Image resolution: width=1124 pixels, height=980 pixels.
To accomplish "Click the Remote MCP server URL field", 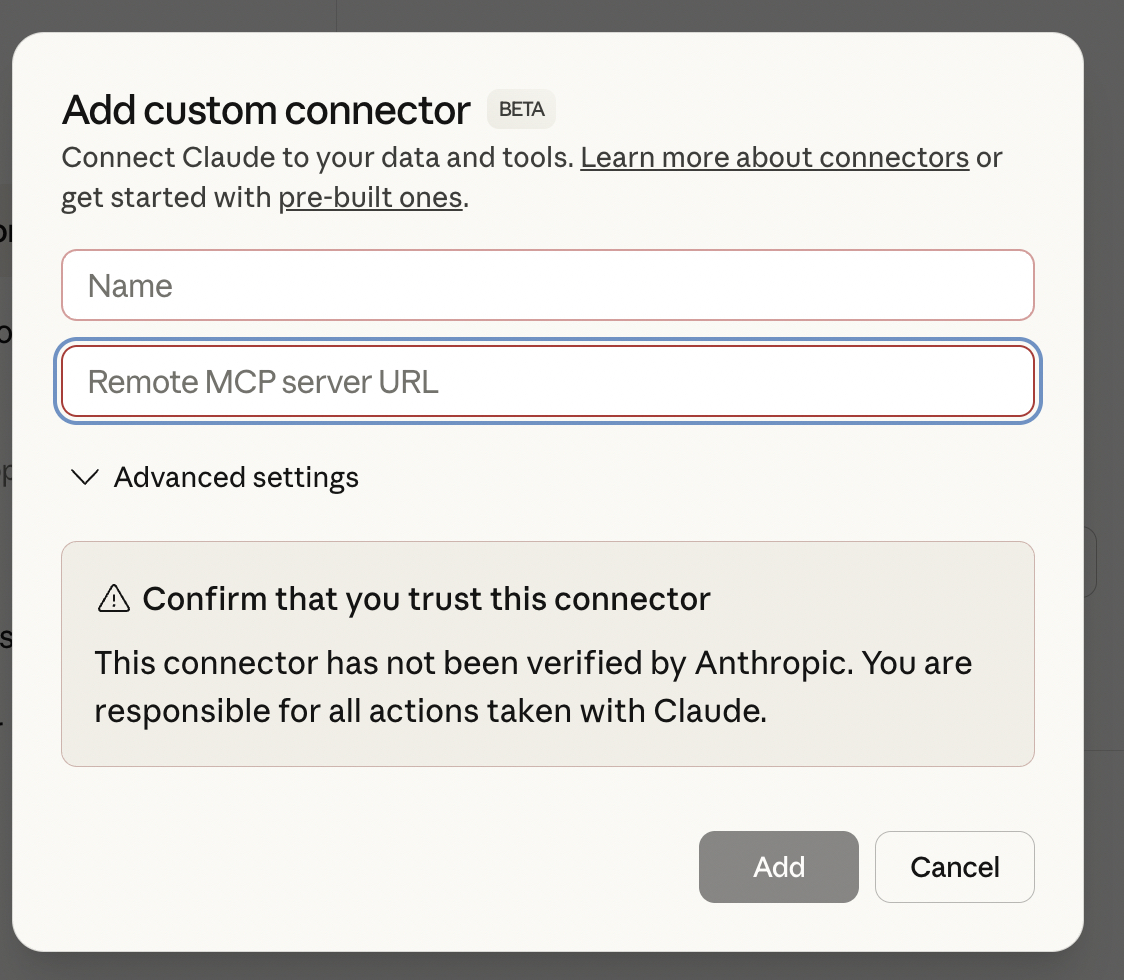I will click(x=547, y=382).
